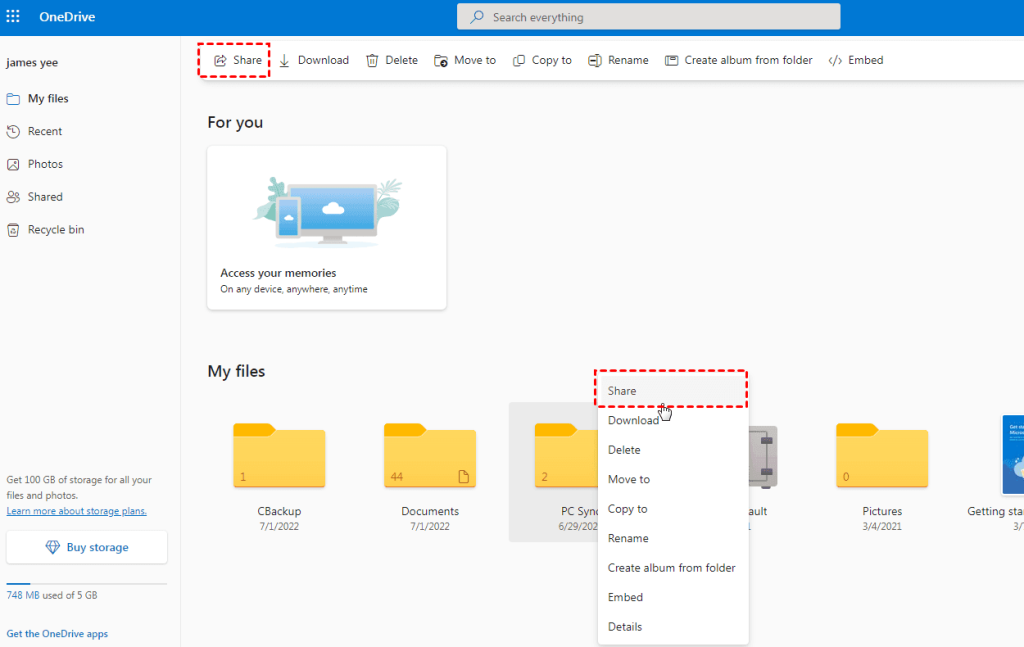Select Share from the context menu
This screenshot has height=647, width=1024.
click(622, 391)
